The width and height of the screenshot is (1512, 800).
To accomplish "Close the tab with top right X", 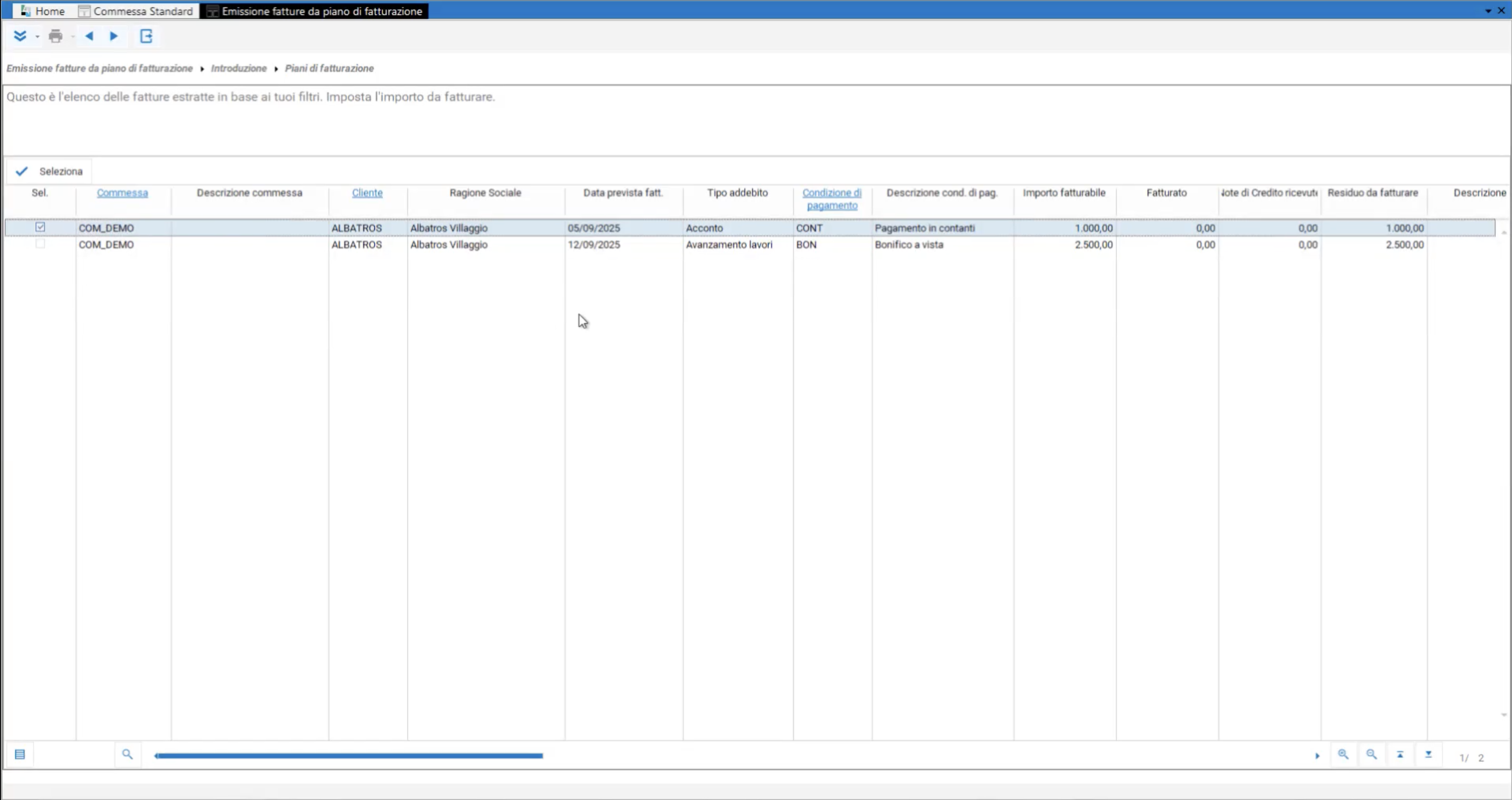I will click(1502, 10).
